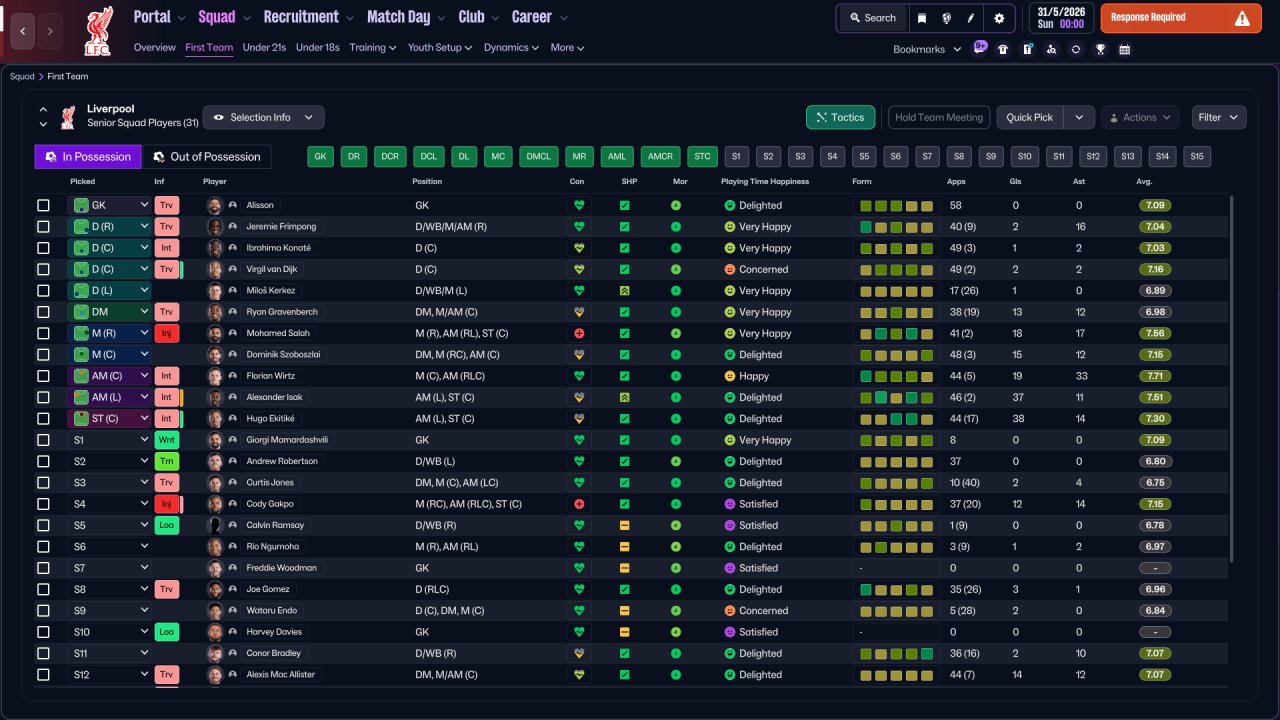The width and height of the screenshot is (1280, 720).
Task: Select the GK position filter chip
Action: point(320,156)
